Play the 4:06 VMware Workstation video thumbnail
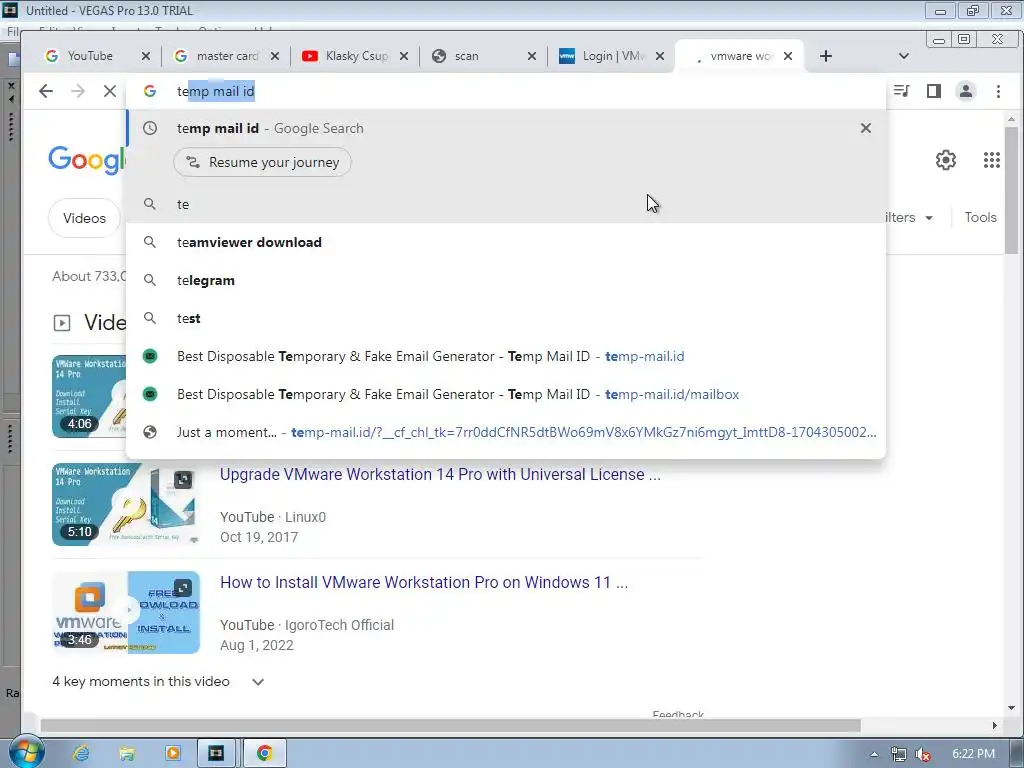 tap(89, 396)
